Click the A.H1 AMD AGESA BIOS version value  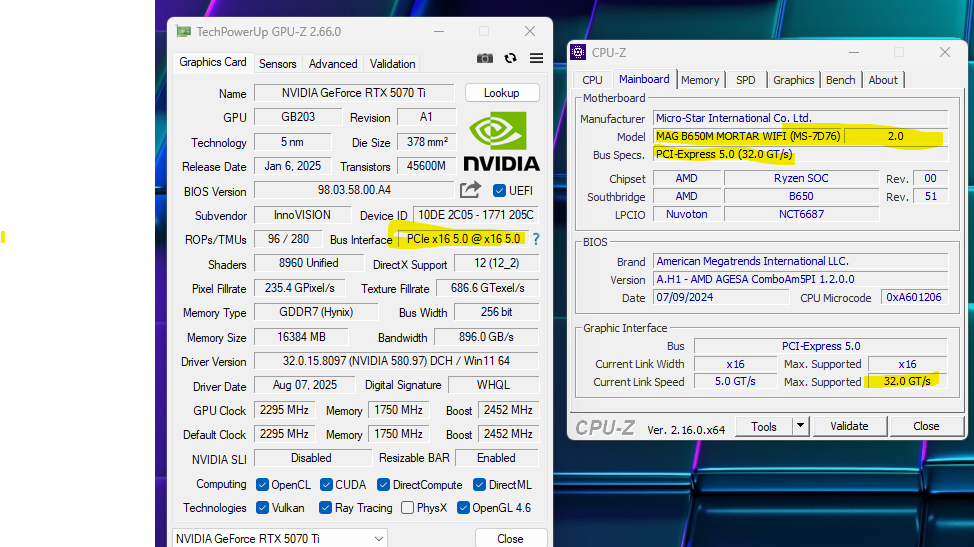coord(801,279)
